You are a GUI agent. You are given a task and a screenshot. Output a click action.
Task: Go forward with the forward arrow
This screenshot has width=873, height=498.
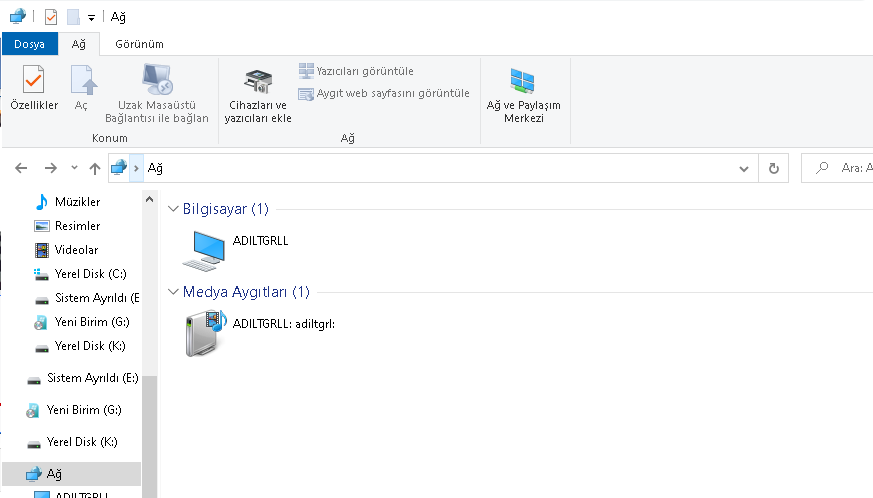coord(51,168)
